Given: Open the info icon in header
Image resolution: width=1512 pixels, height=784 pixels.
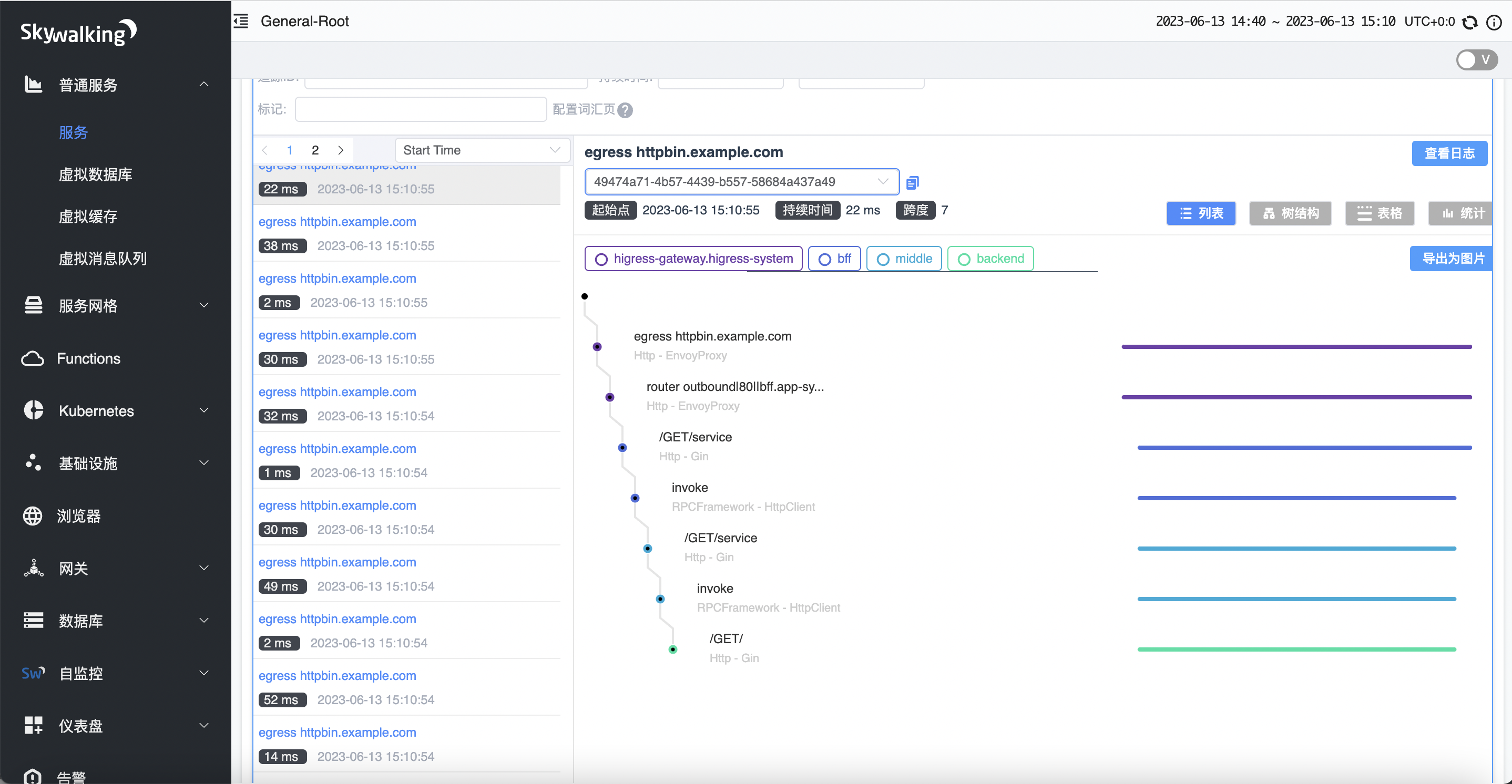Looking at the screenshot, I should (x=1493, y=22).
